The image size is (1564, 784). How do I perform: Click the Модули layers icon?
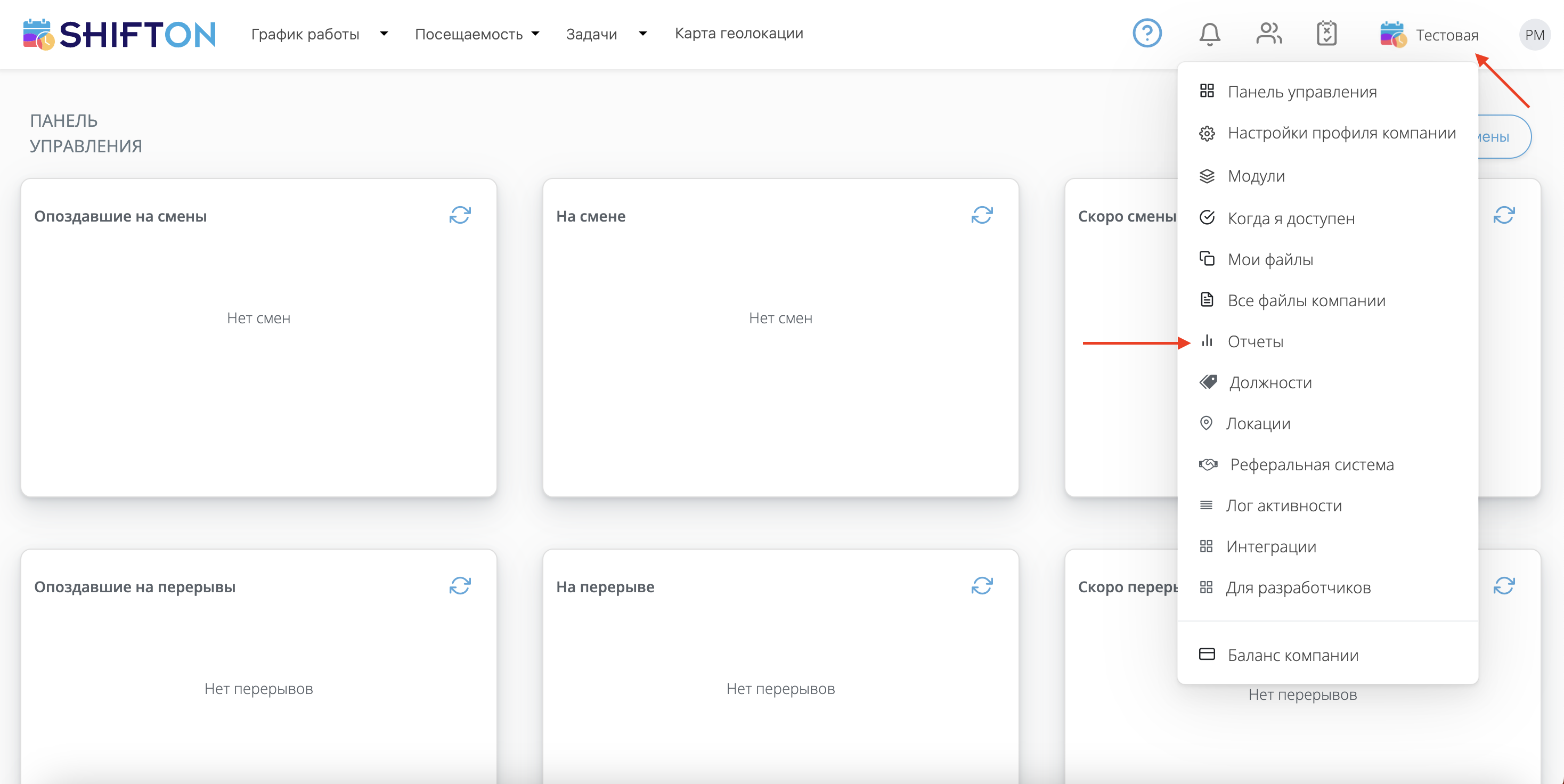tap(1207, 176)
